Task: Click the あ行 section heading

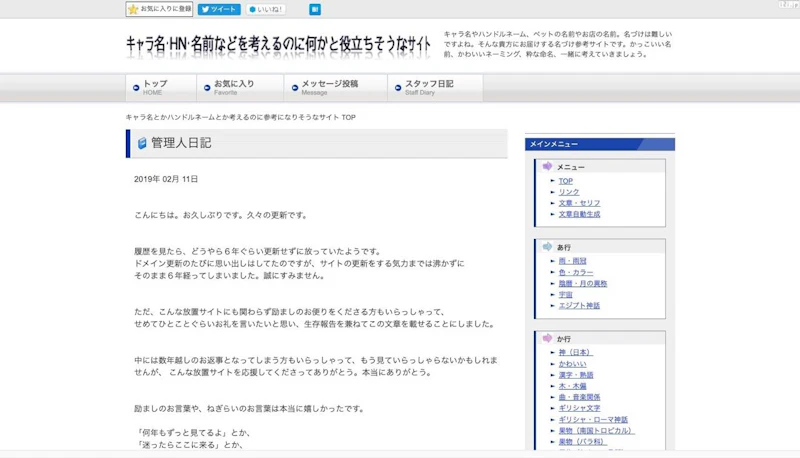Action: (x=564, y=247)
